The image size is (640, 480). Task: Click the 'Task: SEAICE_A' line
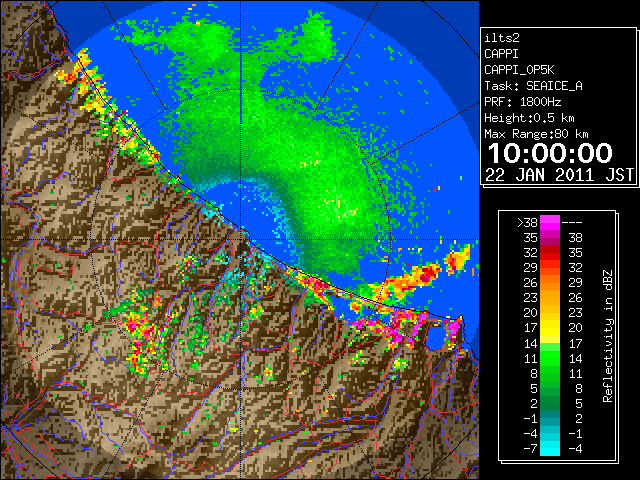pyautogui.click(x=533, y=86)
